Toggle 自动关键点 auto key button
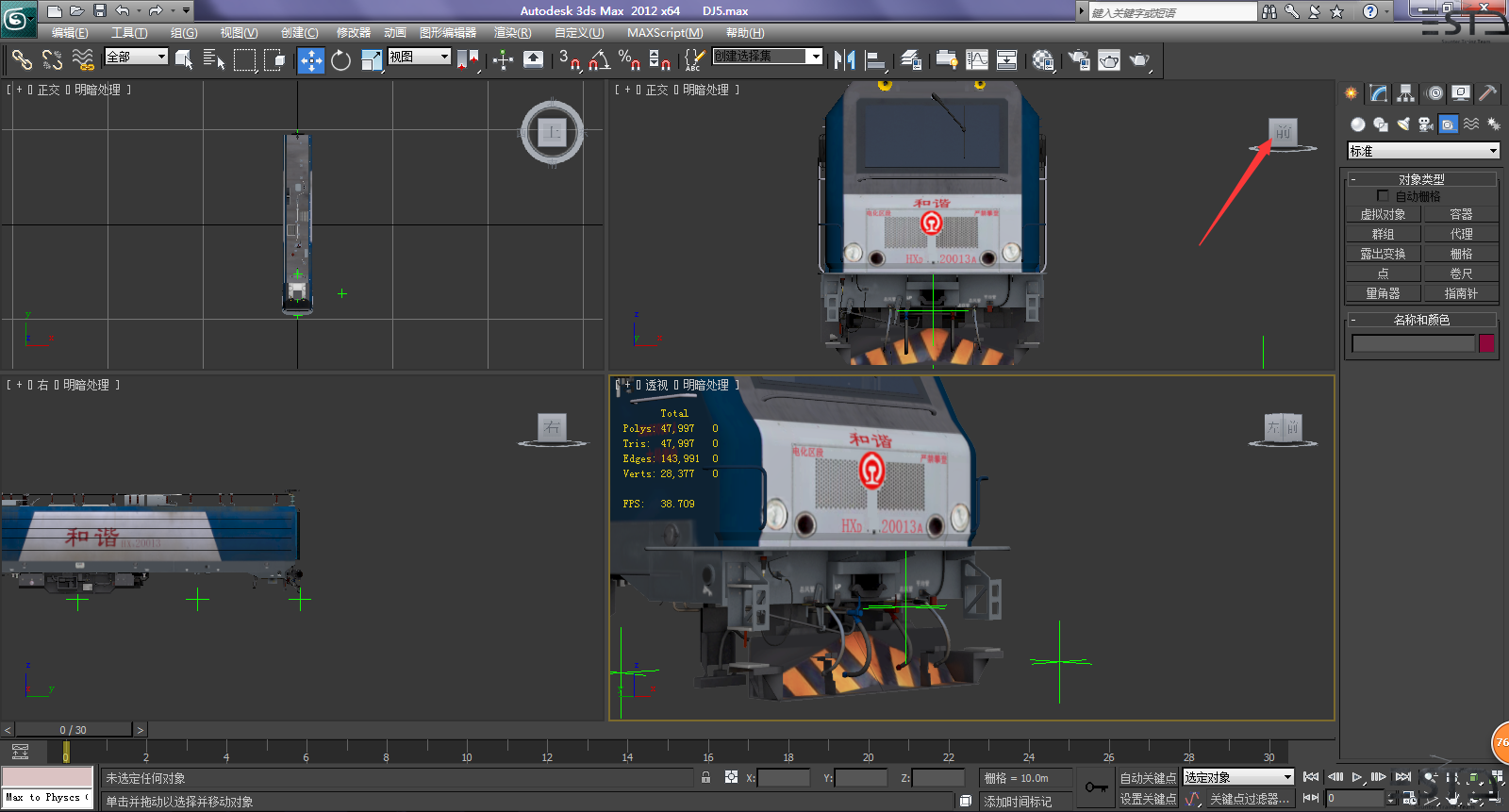The image size is (1509, 812). click(x=1148, y=778)
